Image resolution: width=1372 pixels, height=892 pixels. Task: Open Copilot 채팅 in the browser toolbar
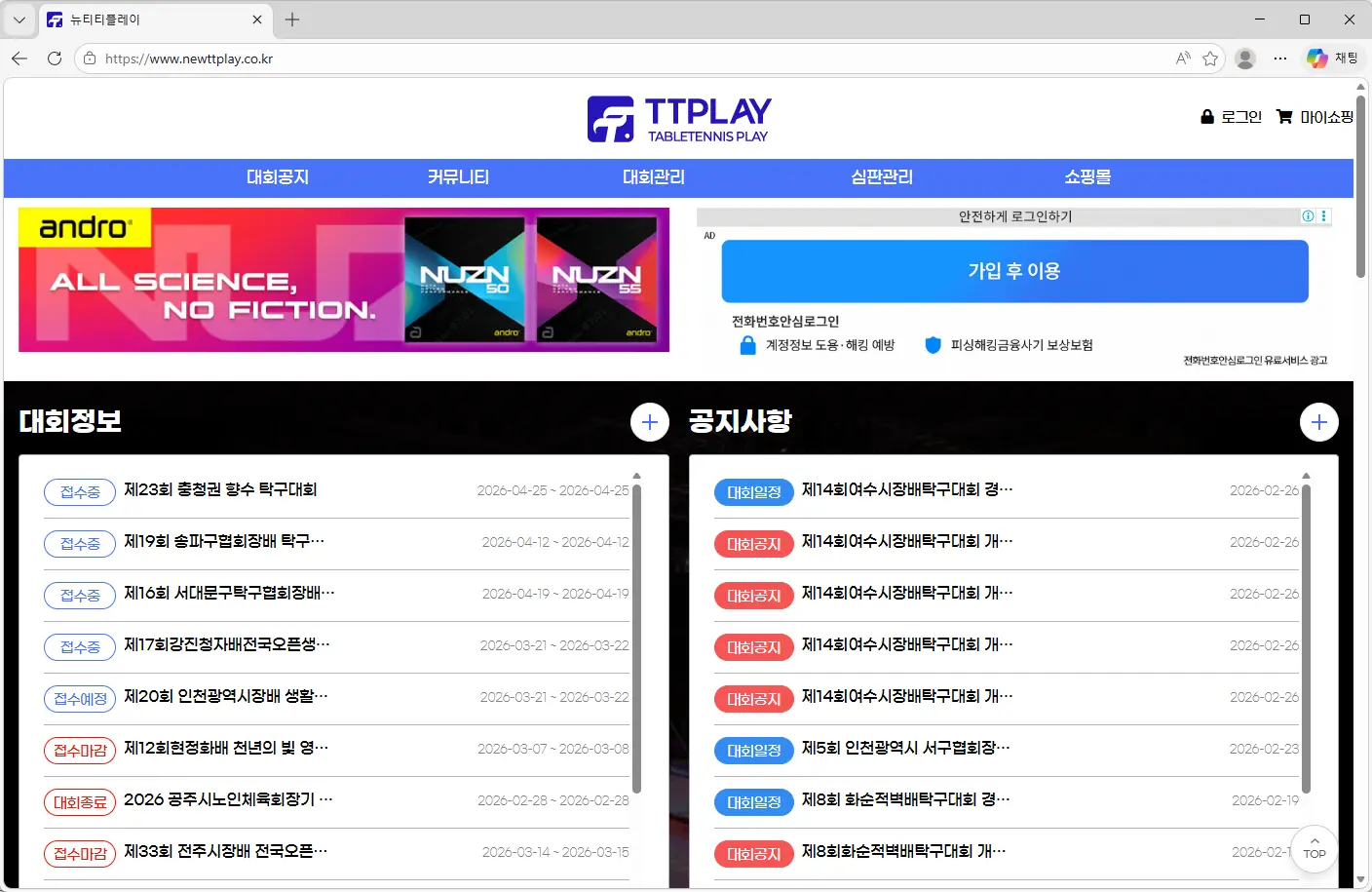pos(1331,58)
